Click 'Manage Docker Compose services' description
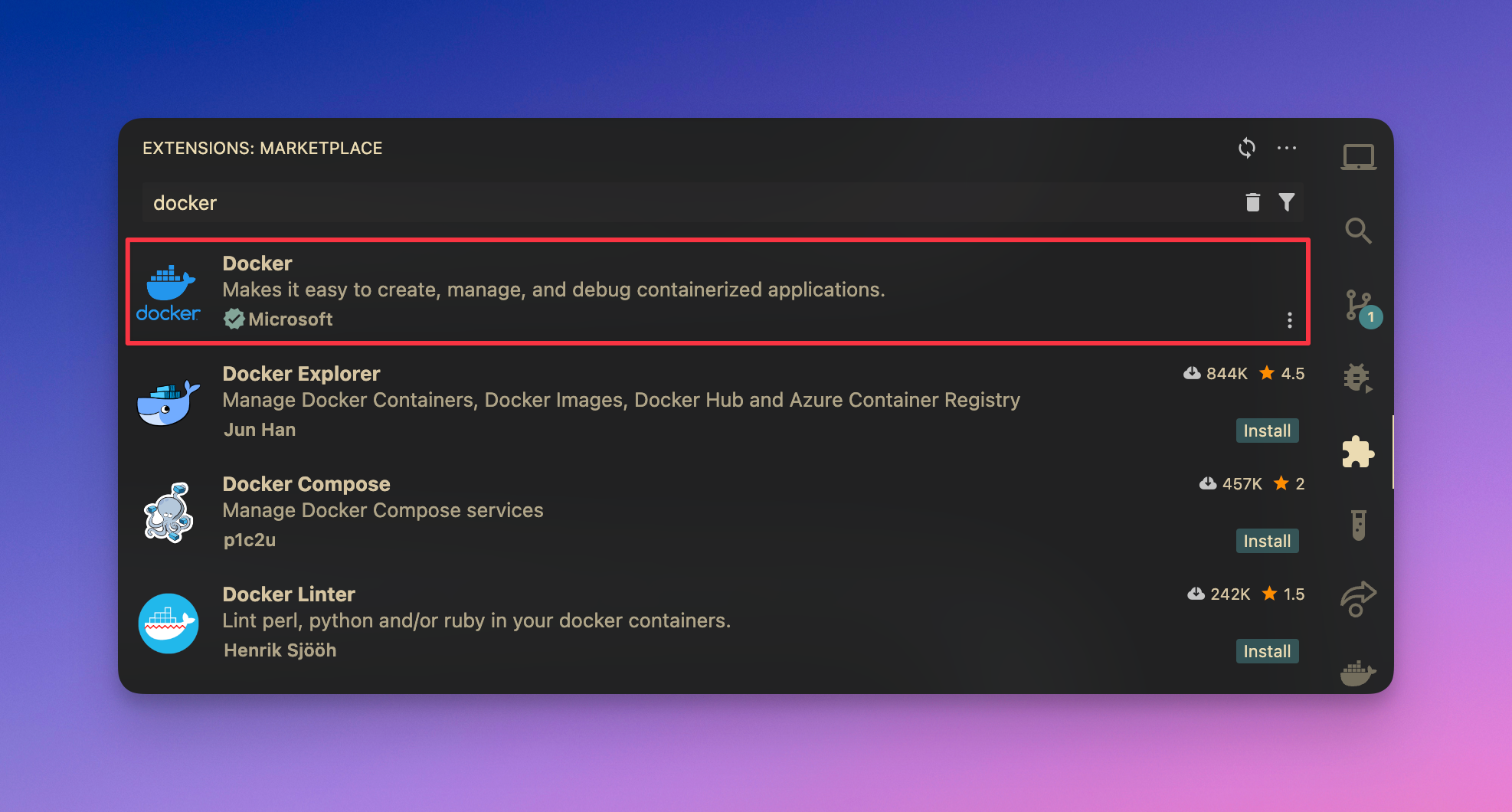The image size is (1512, 812). click(x=383, y=510)
